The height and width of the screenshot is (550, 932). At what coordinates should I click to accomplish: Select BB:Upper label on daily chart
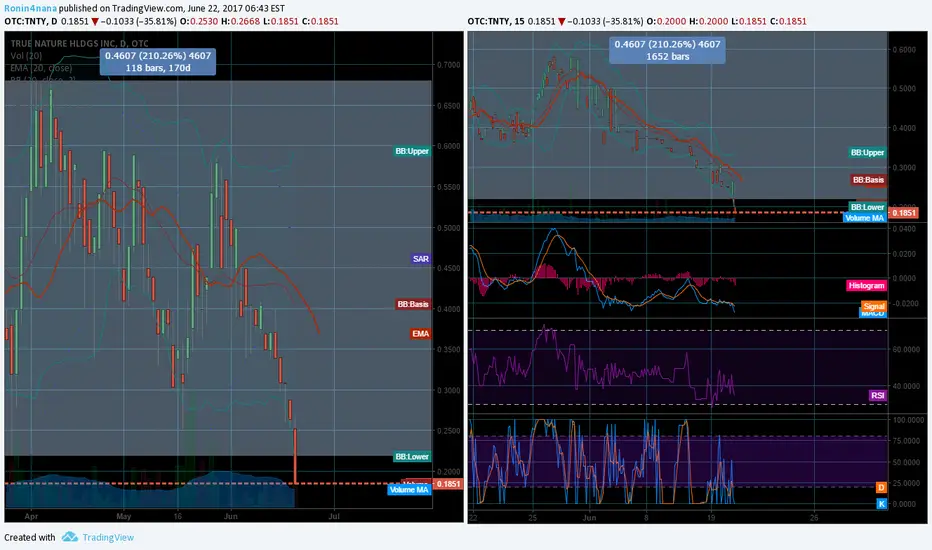point(412,151)
